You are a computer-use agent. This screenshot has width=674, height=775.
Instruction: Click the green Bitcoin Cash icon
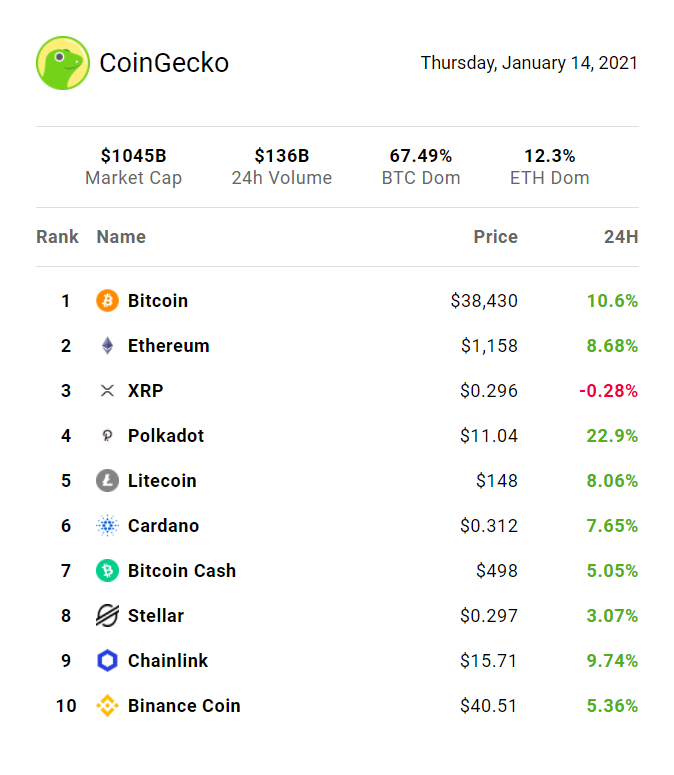[107, 571]
